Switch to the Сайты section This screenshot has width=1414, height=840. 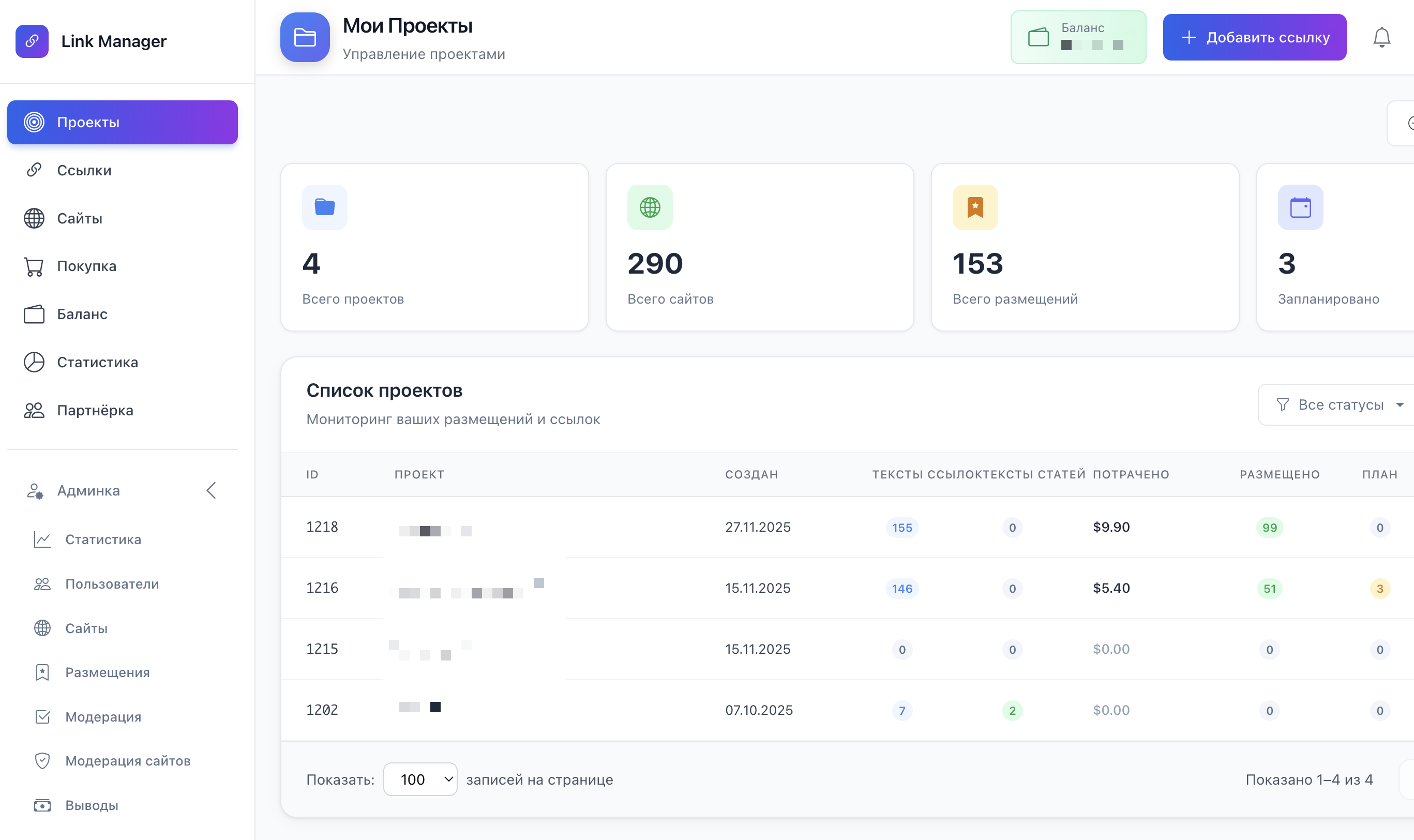[79, 218]
